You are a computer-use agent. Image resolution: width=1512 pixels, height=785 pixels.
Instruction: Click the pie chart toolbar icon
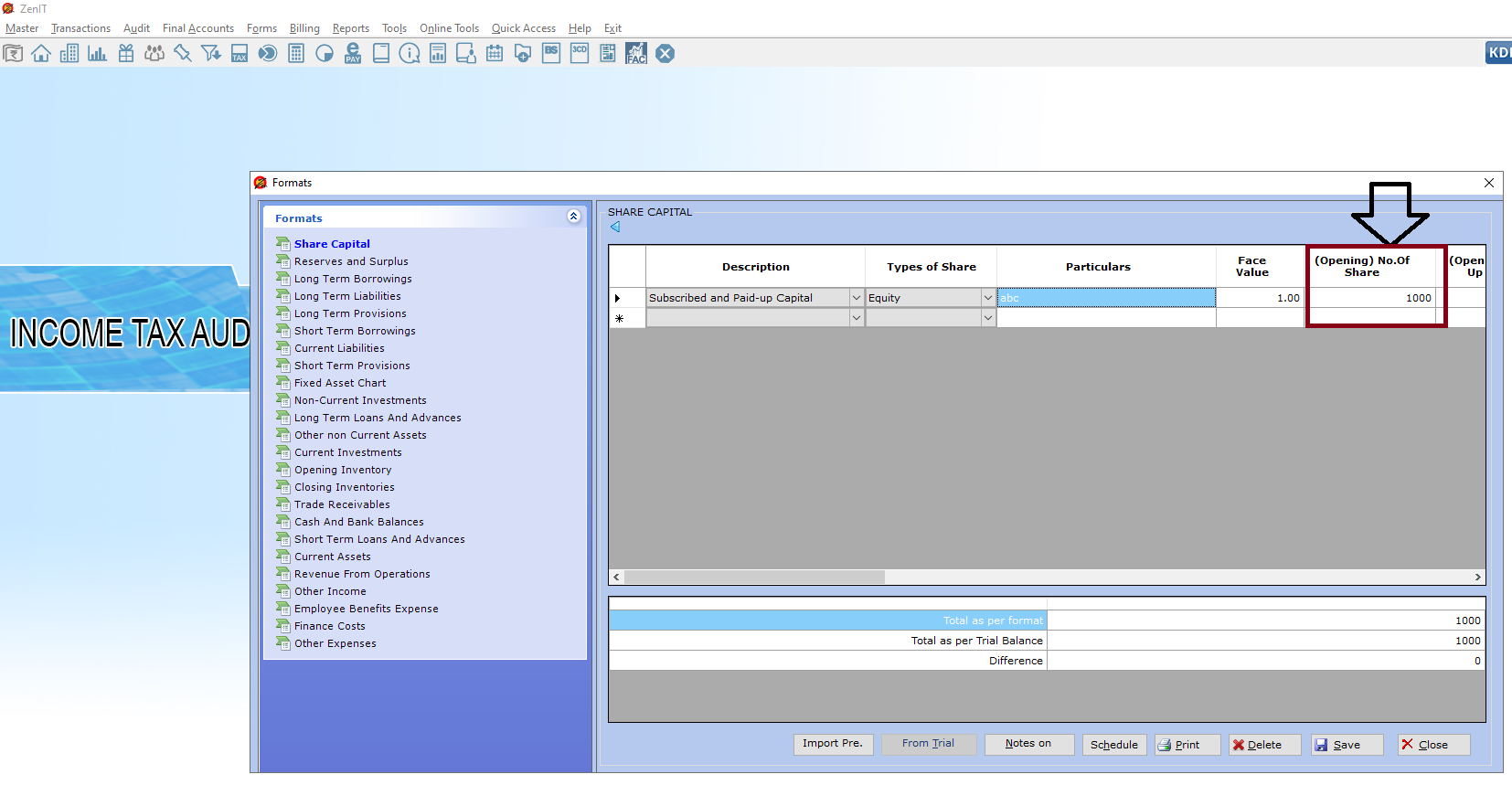coord(325,54)
